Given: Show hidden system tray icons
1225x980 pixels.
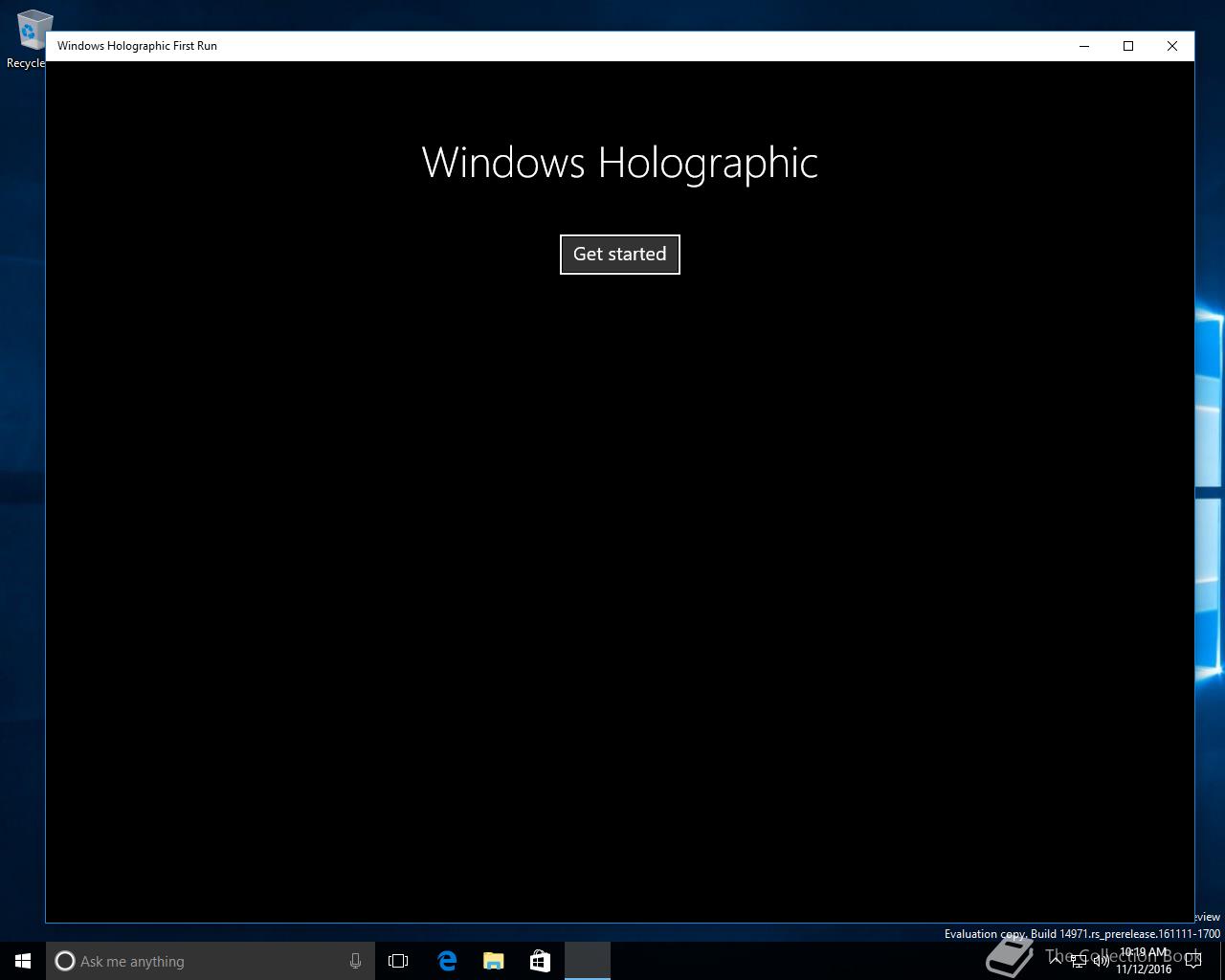Looking at the screenshot, I should 1056,961.
